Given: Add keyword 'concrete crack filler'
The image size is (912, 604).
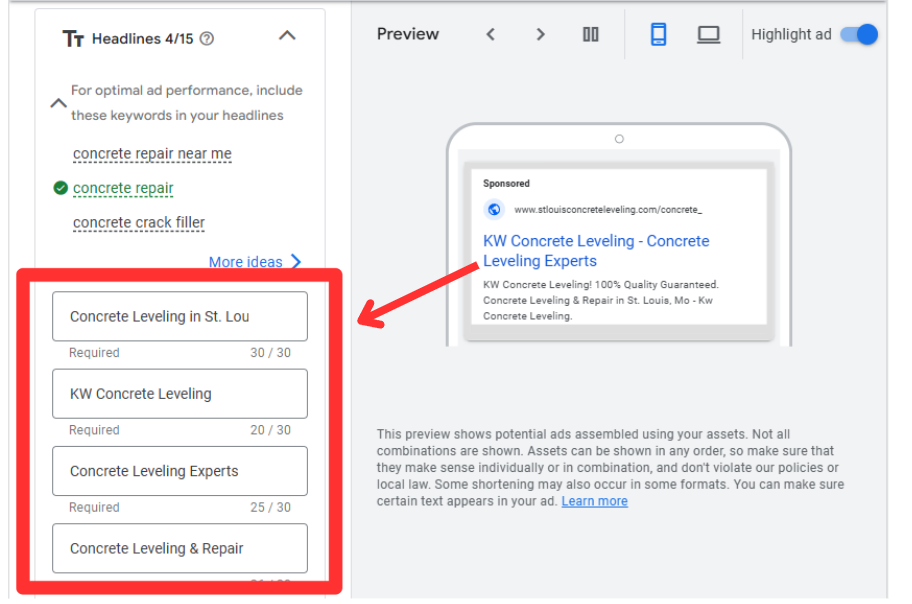Looking at the screenshot, I should pyautogui.click(x=139, y=222).
